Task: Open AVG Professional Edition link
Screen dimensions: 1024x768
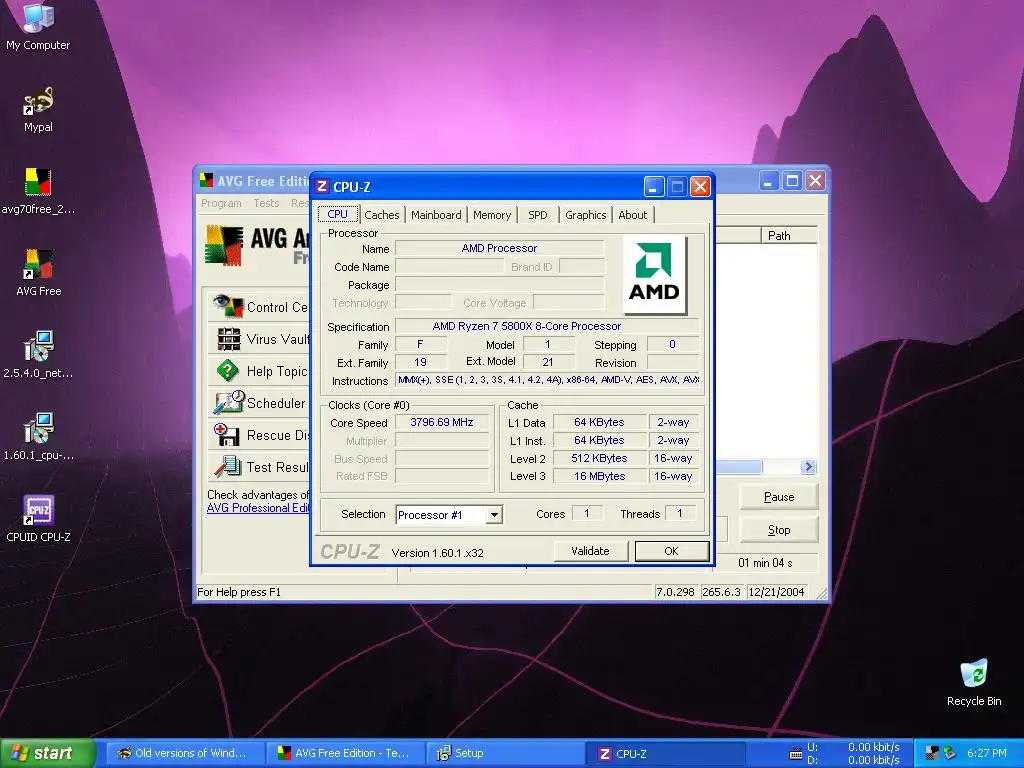Action: click(x=258, y=508)
